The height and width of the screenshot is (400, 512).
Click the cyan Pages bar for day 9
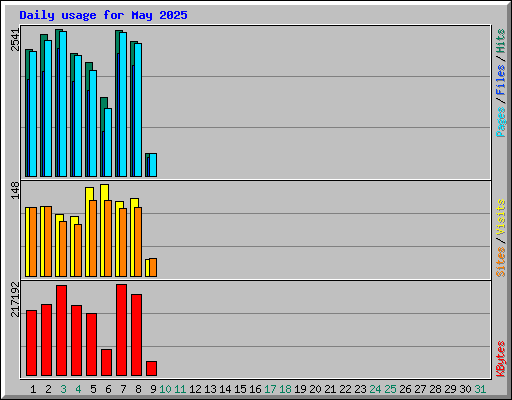pos(153,165)
